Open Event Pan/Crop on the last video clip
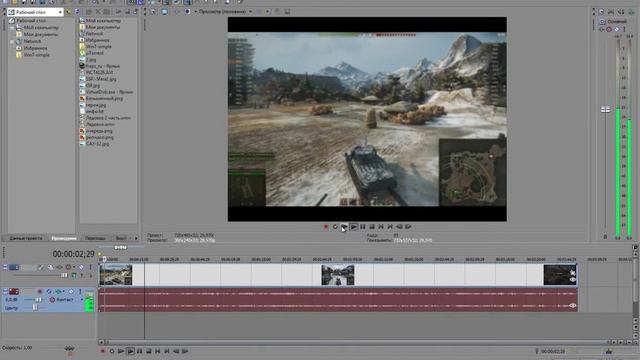This screenshot has width=640, height=360. [573, 272]
